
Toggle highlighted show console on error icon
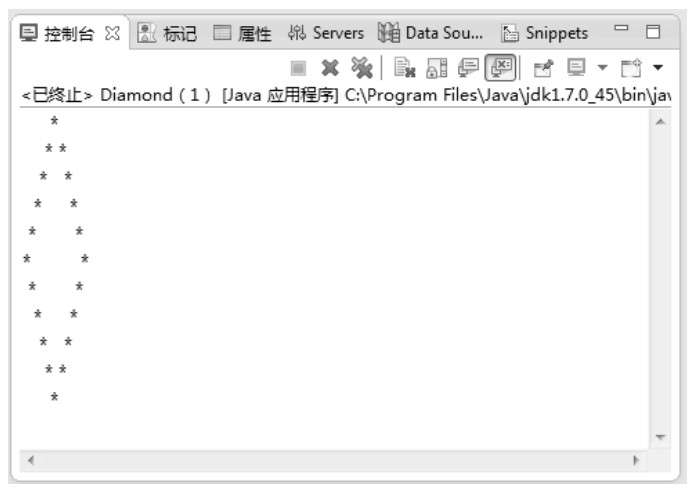(x=500, y=67)
